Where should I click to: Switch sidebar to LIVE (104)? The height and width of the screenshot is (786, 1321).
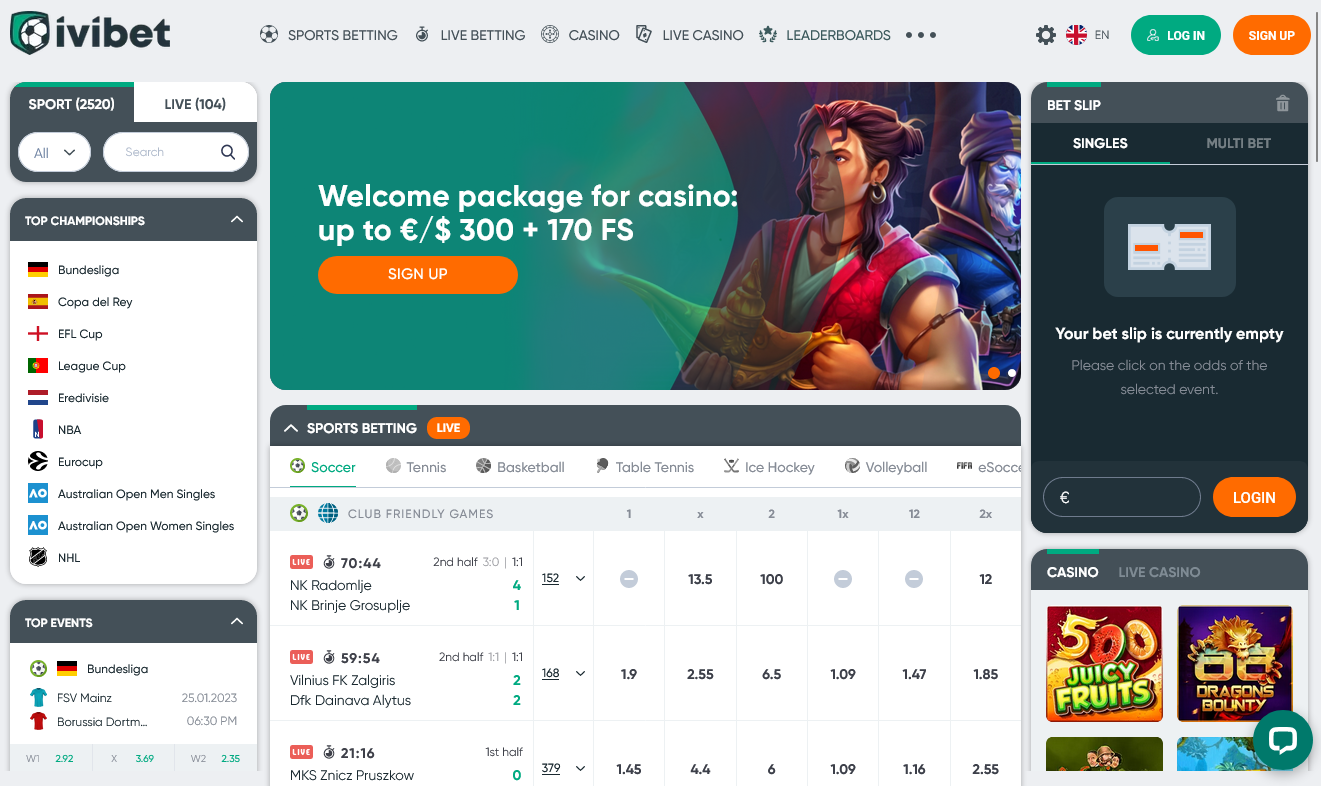click(195, 104)
